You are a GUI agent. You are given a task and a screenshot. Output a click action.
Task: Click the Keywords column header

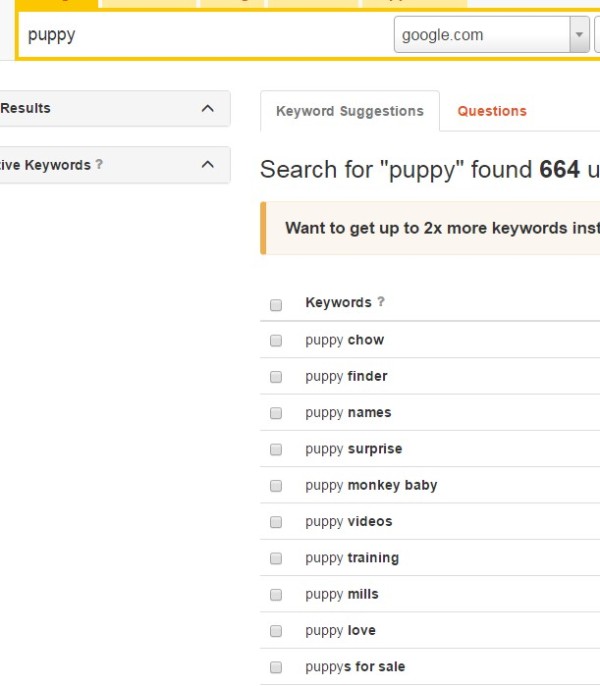click(x=338, y=303)
